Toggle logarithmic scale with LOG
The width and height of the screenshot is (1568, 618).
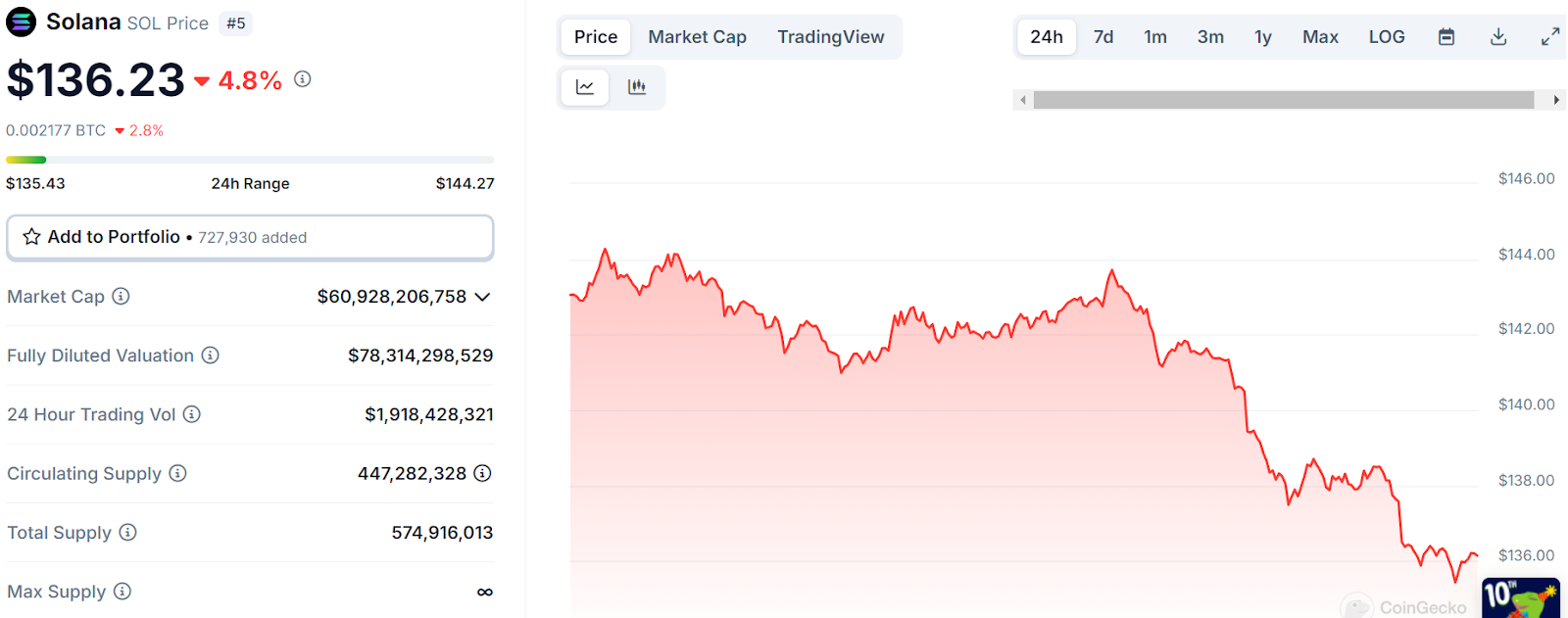[1387, 36]
